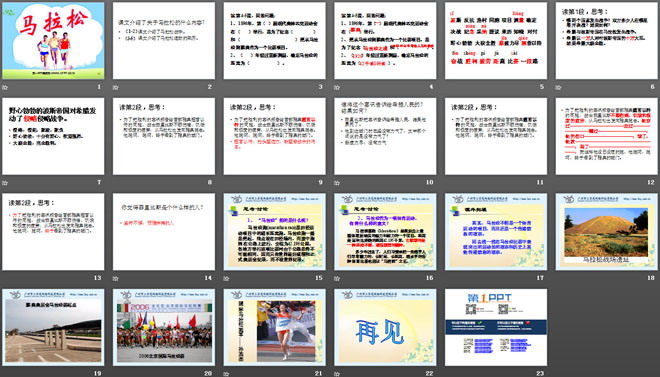Click the animation star icon under slide 2
The image size is (660, 377).
(116, 87)
